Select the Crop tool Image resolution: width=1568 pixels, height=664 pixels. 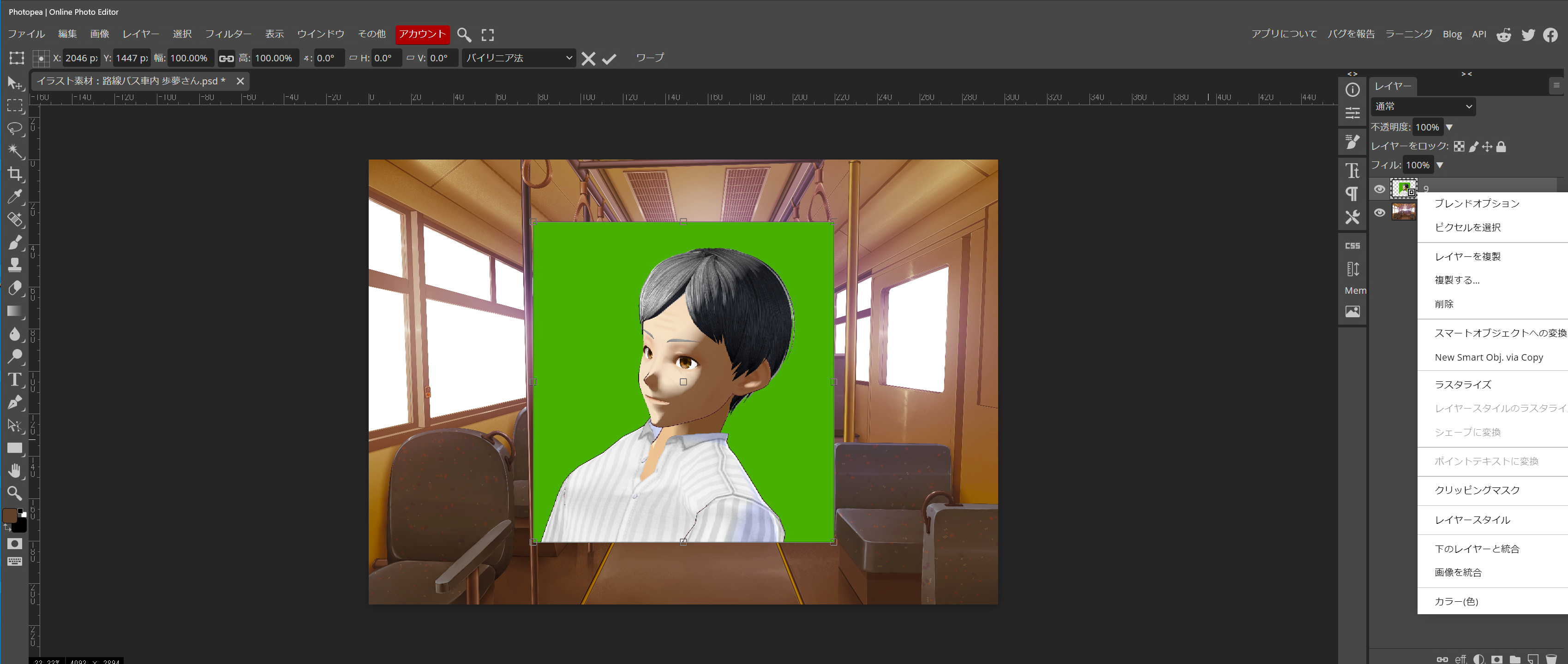click(15, 174)
